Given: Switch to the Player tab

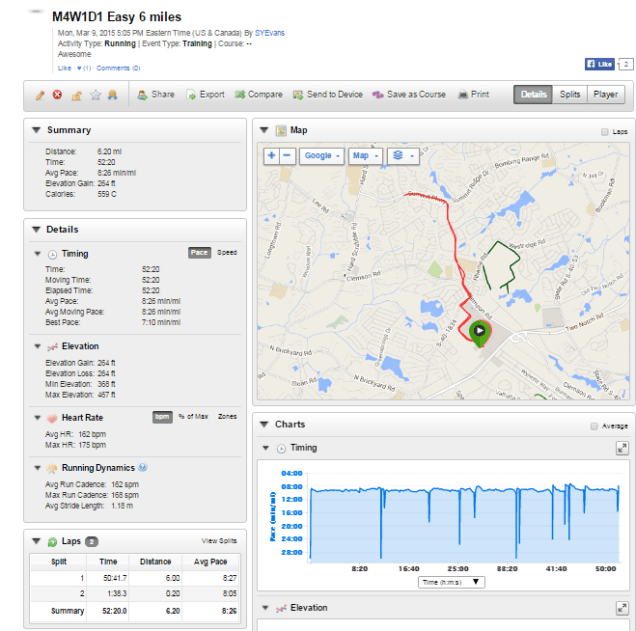Looking at the screenshot, I should coord(605,95).
